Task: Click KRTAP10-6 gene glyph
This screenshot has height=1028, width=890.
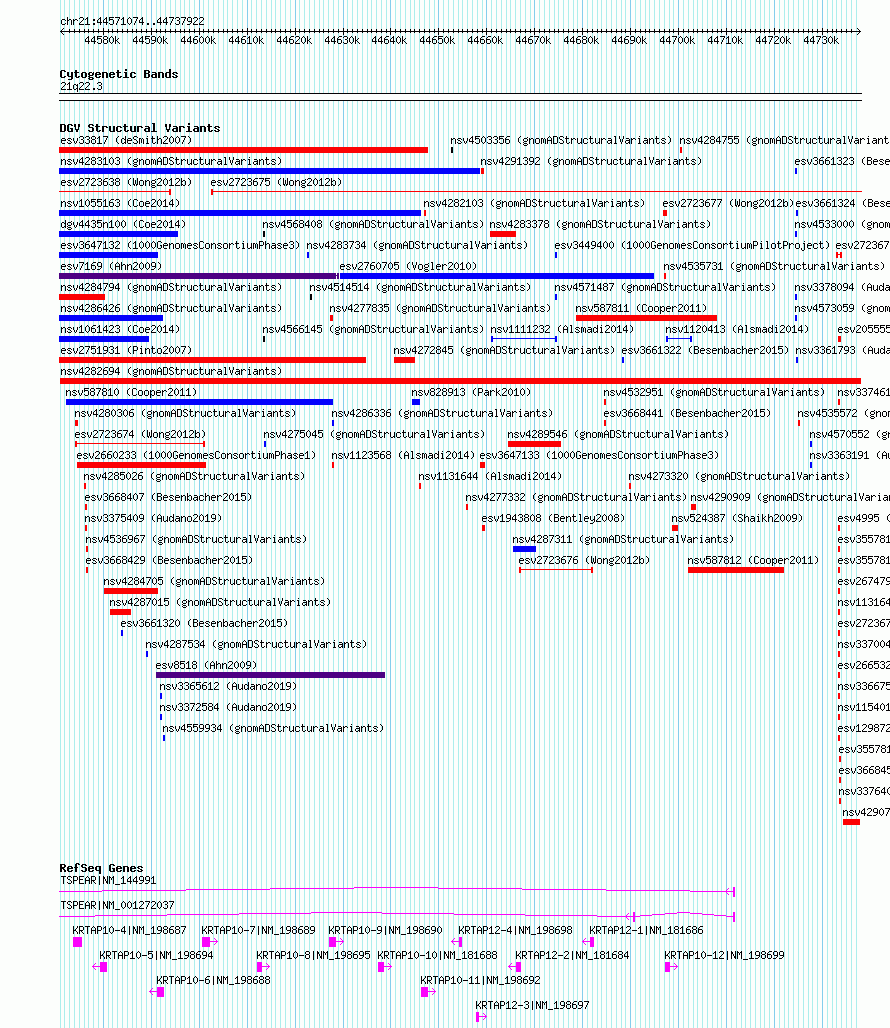Action: click(x=157, y=992)
